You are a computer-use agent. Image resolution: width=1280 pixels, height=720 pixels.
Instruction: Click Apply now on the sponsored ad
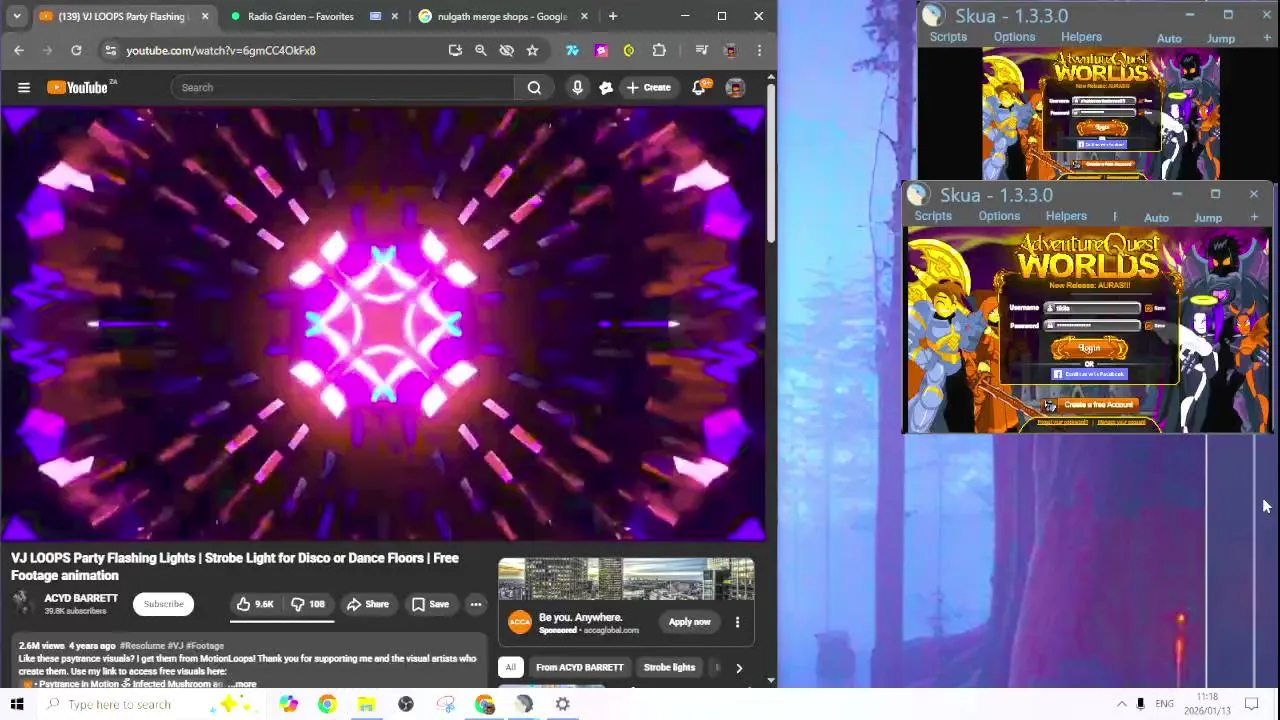click(x=690, y=622)
